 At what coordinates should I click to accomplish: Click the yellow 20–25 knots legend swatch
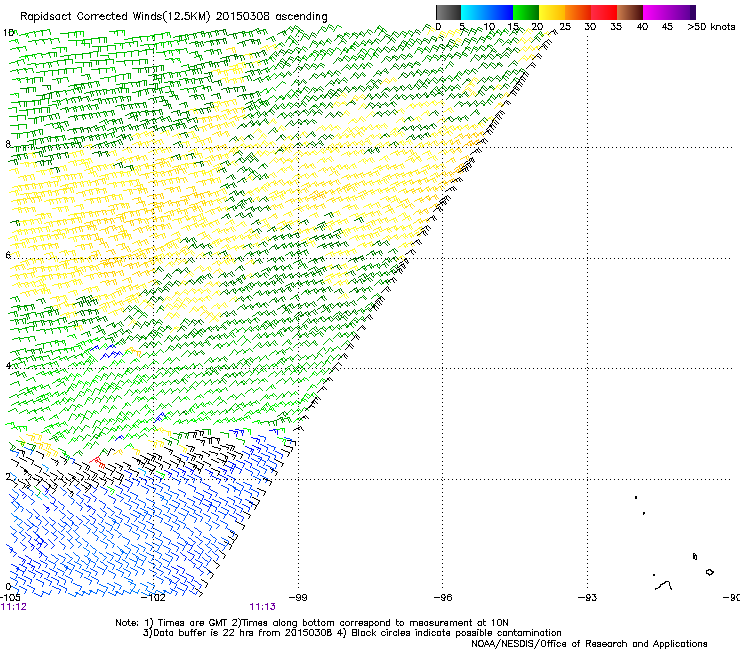pos(552,12)
